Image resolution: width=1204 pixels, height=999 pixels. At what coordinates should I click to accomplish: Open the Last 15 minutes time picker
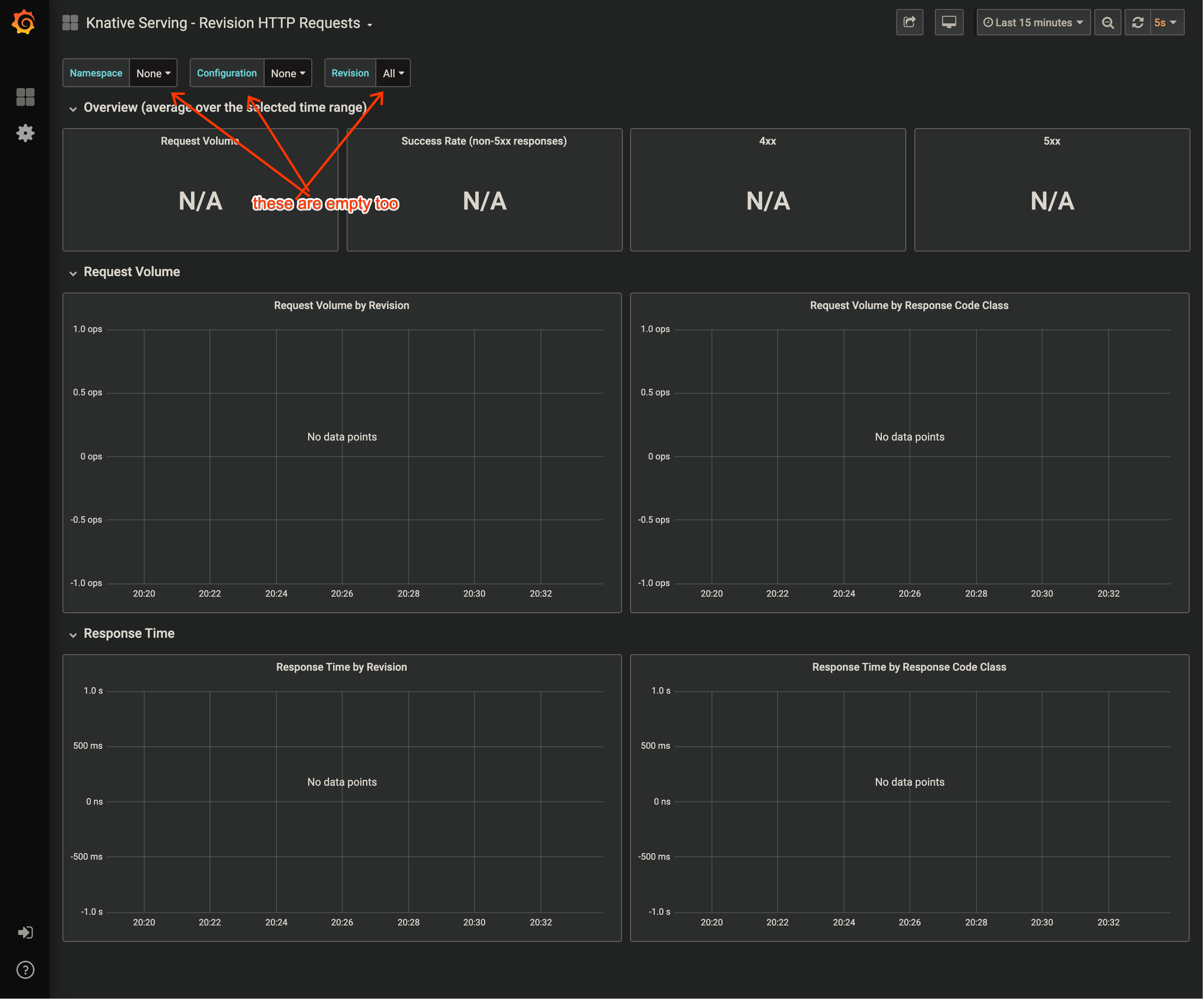click(1033, 22)
